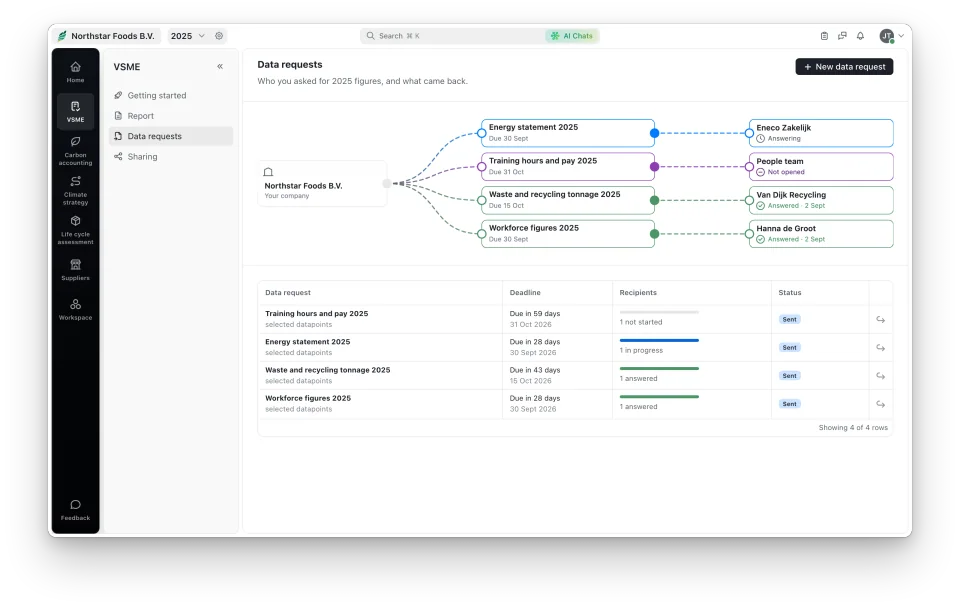Click forward arrow on Training hours row
The width and height of the screenshot is (960, 607).
point(880,320)
